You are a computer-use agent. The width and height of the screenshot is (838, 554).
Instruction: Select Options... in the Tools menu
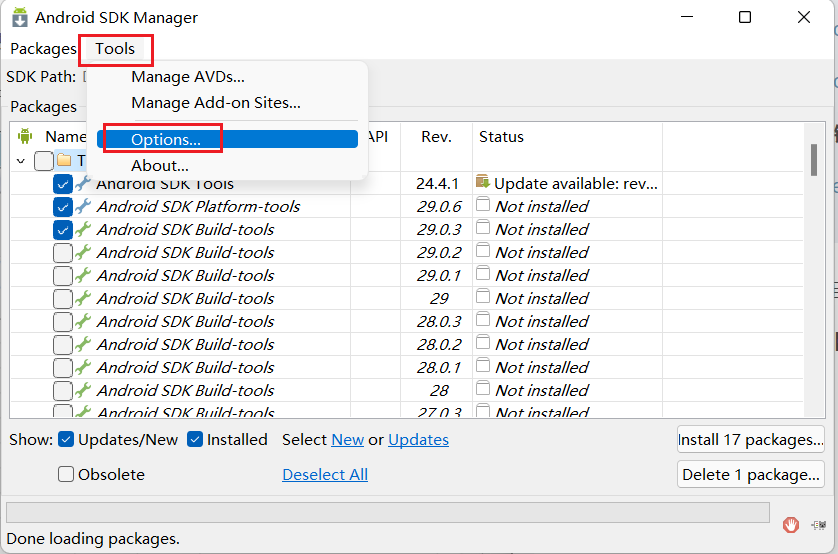227,139
